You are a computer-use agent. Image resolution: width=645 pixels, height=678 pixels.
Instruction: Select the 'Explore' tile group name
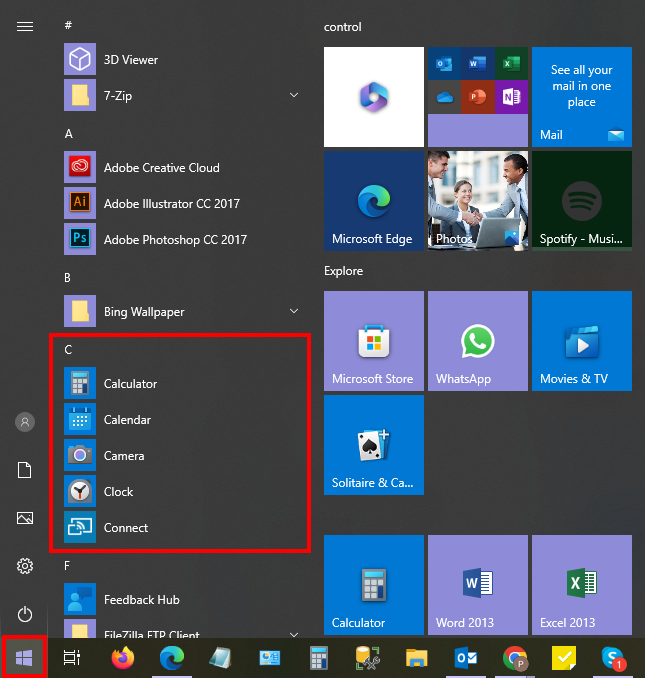343,271
